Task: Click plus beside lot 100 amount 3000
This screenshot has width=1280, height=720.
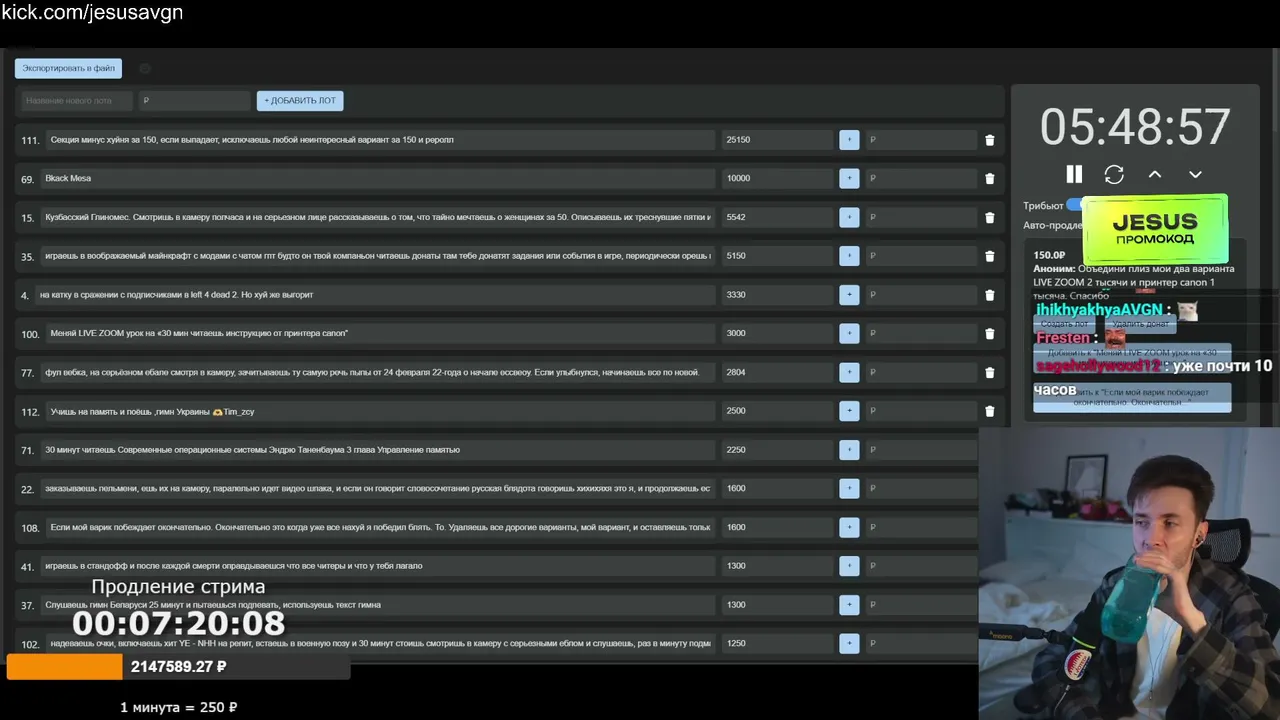Action: (x=849, y=333)
